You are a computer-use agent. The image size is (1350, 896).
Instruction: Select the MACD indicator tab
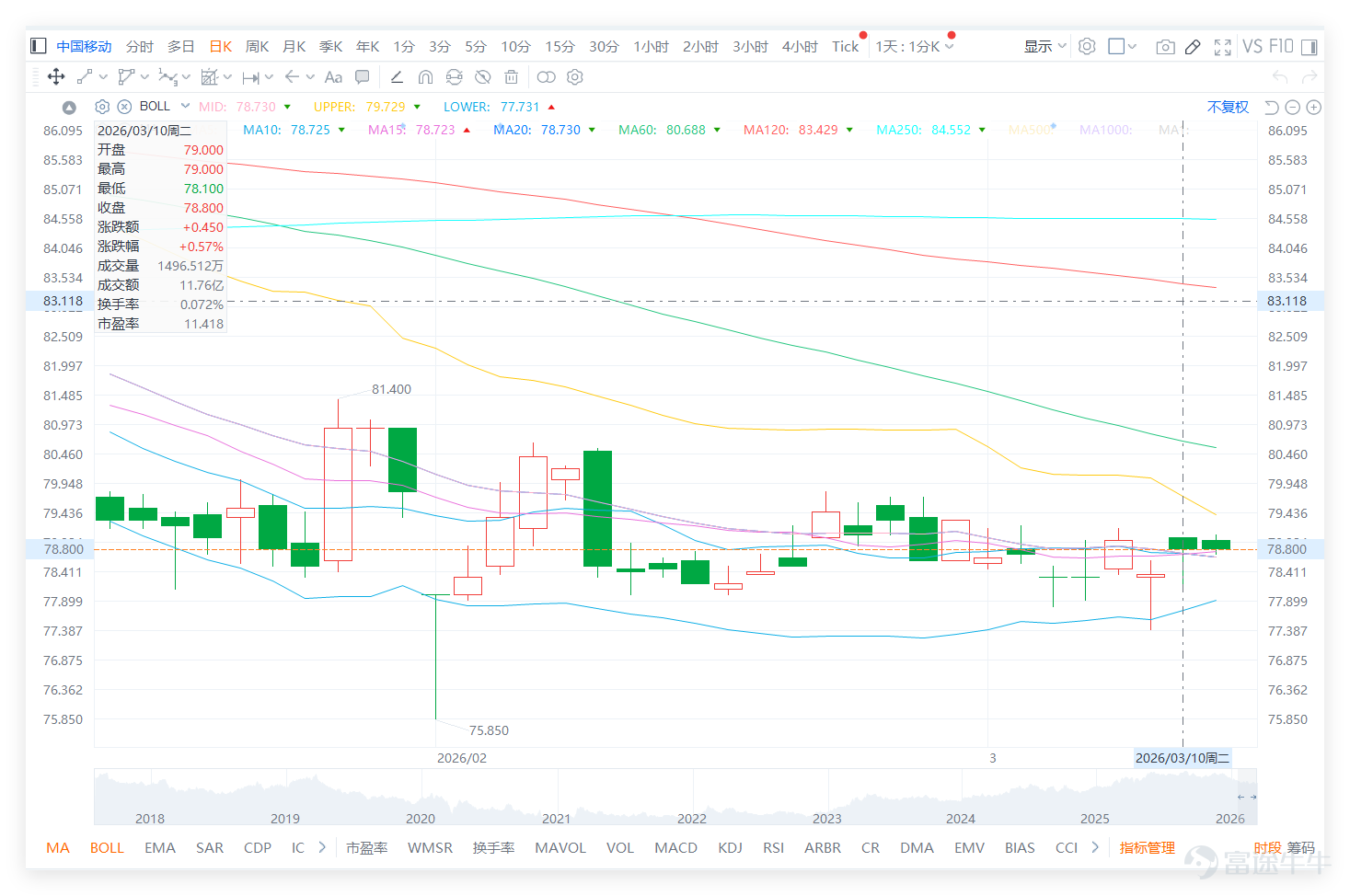pos(675,847)
